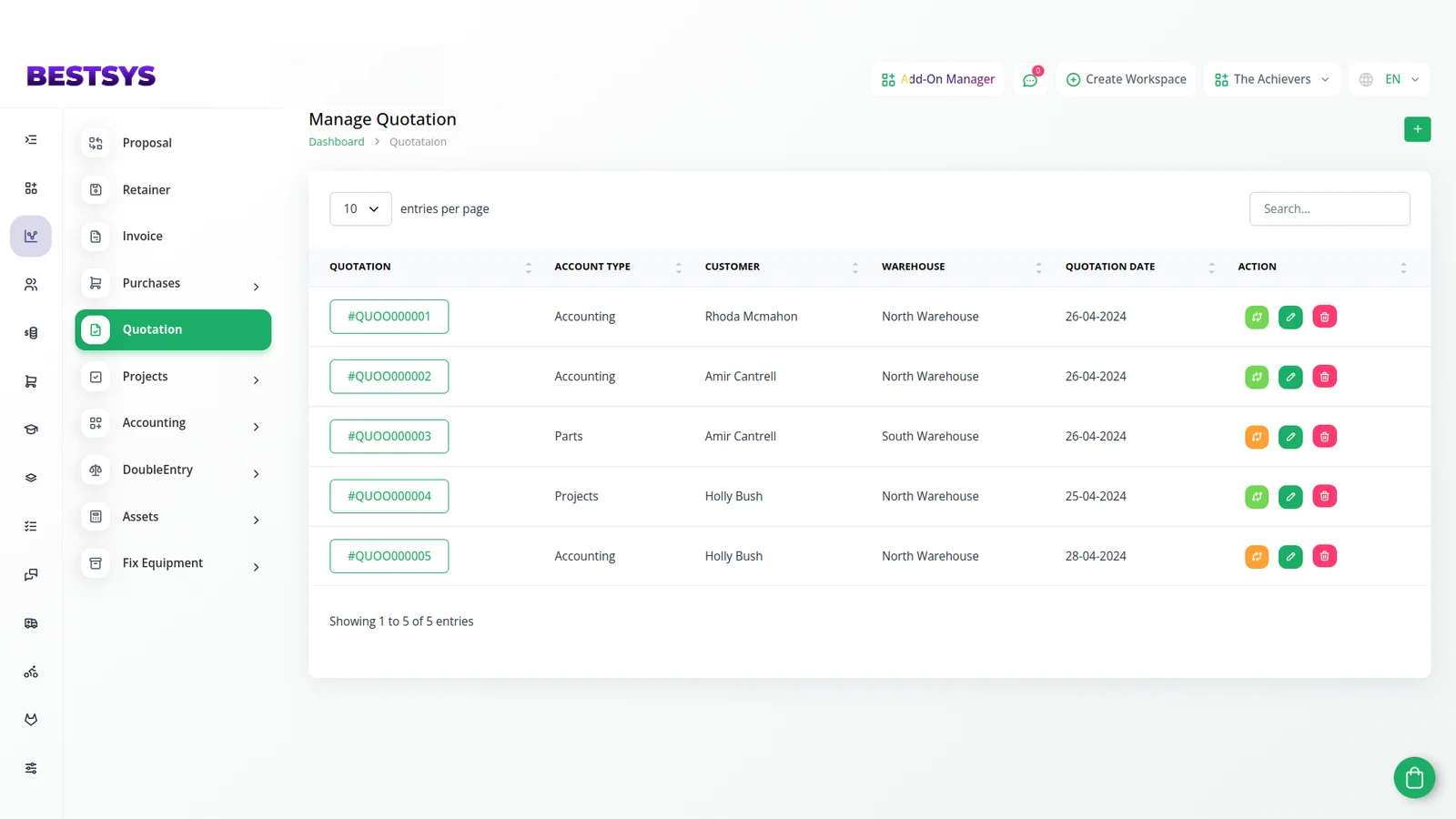Screen dimensions: 1456x819
Task: Collapse the sidebar using the menu toggle icon
Action: pyautogui.click(x=31, y=140)
